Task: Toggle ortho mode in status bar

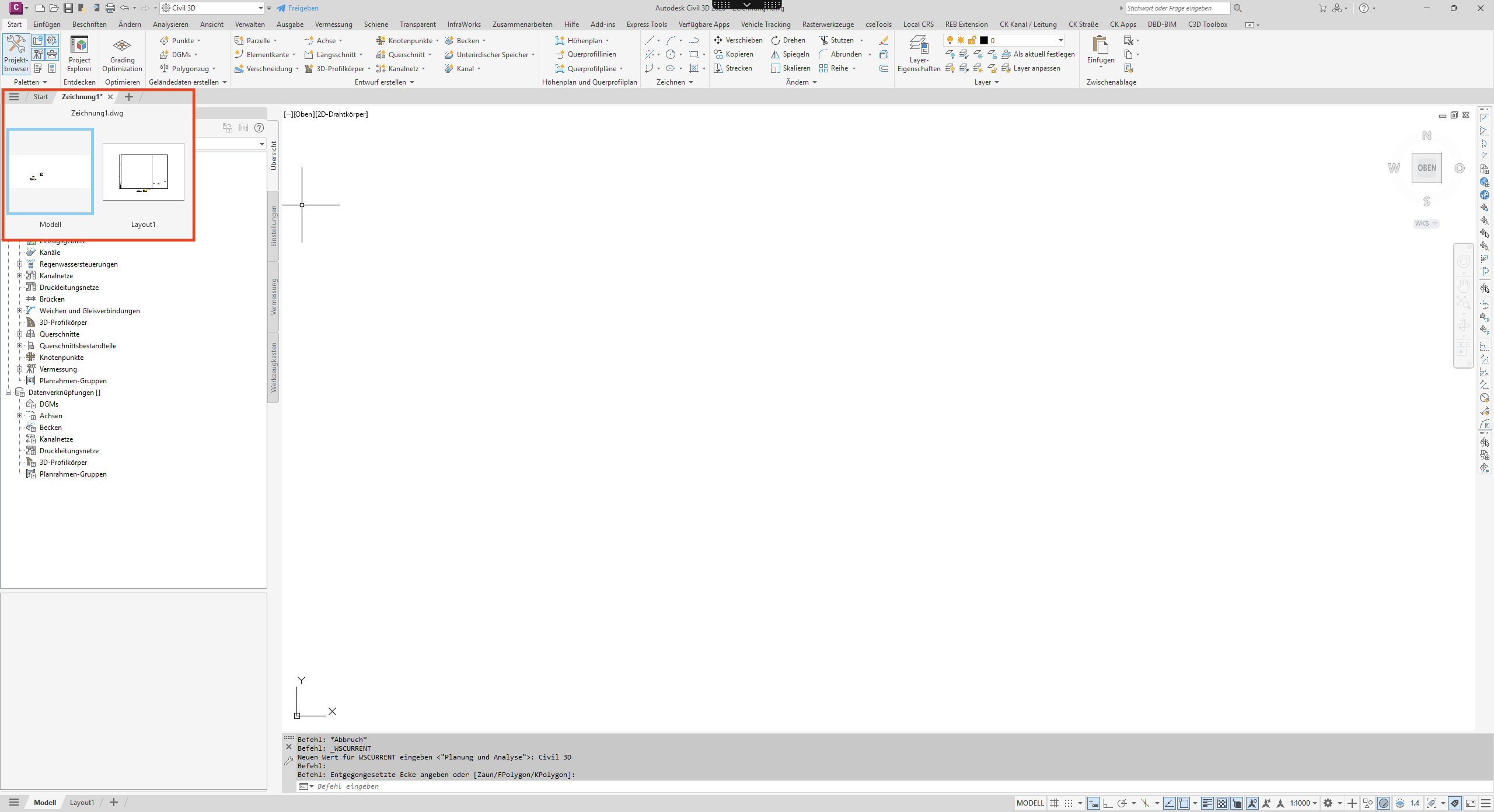Action: (1108, 803)
